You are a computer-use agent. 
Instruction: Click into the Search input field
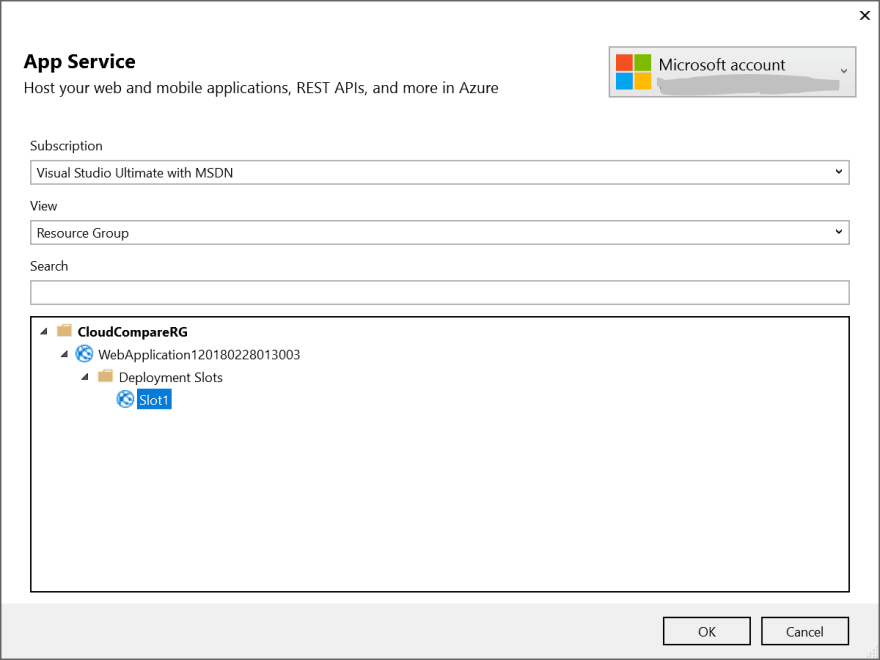[x=439, y=292]
